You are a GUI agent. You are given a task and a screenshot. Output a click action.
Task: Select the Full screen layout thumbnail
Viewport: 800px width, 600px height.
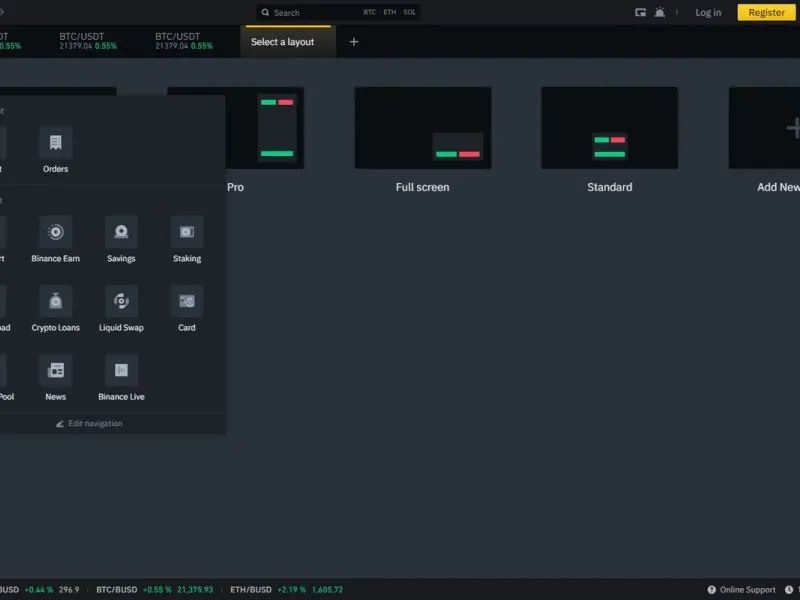[x=423, y=128]
